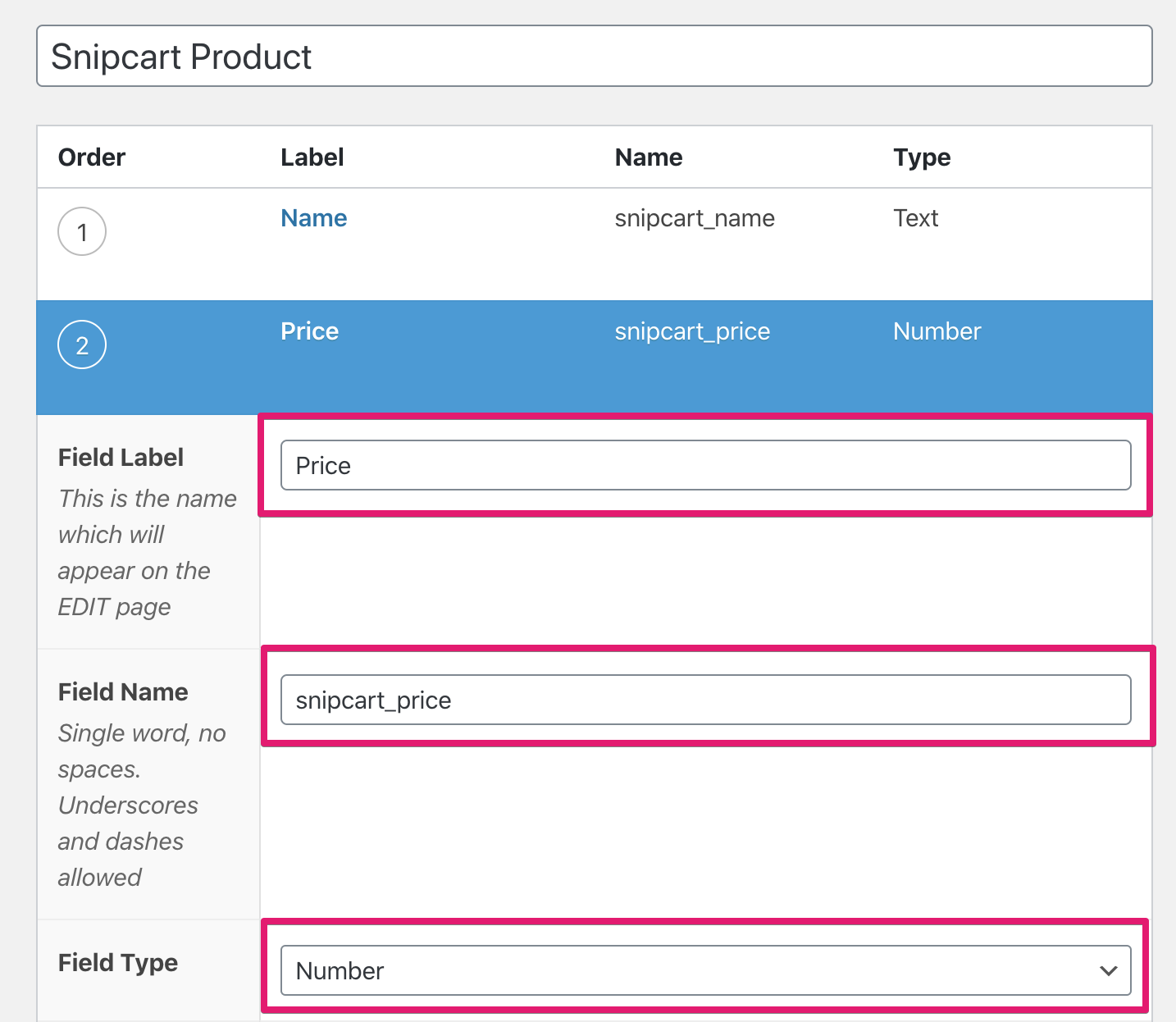The height and width of the screenshot is (1022, 1176).
Task: Click the Field Name heading text
Action: [123, 692]
